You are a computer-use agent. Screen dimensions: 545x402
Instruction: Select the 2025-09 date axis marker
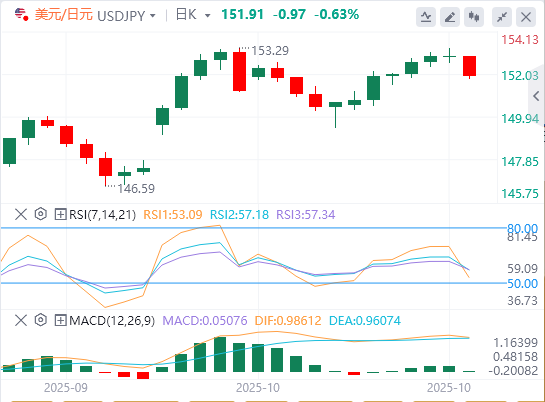point(66,388)
